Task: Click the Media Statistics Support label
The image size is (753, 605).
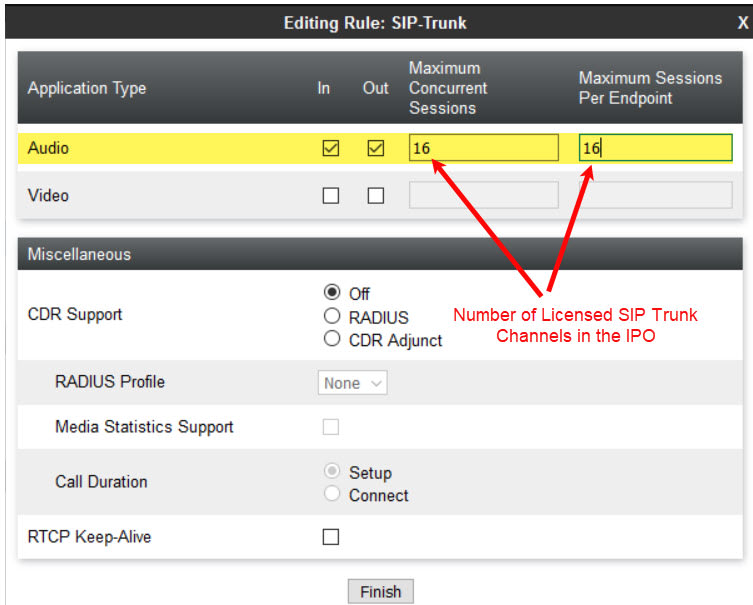Action: tap(144, 427)
